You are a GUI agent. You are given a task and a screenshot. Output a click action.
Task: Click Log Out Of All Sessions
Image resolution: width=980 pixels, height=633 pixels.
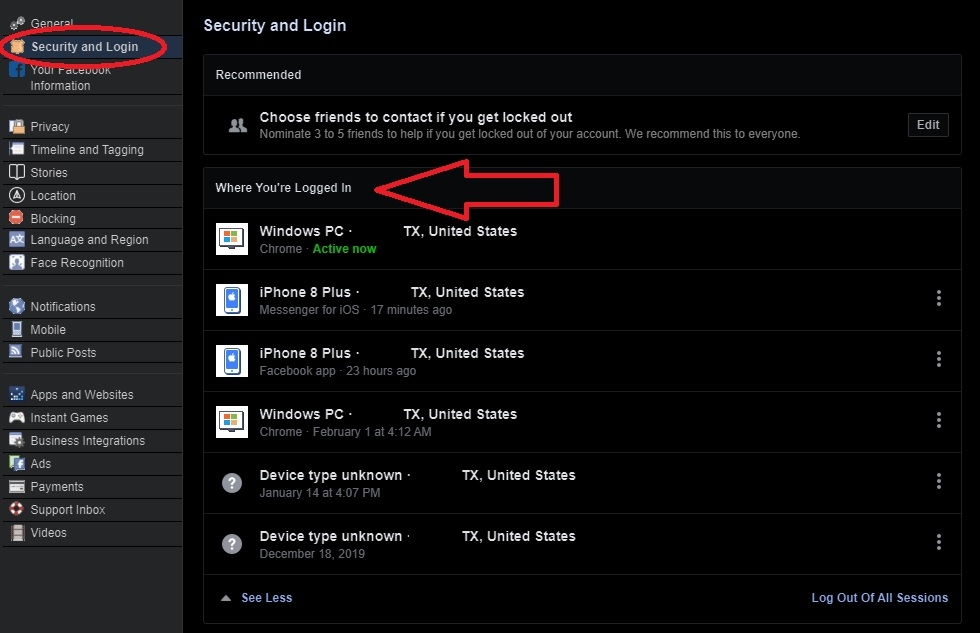coord(879,598)
